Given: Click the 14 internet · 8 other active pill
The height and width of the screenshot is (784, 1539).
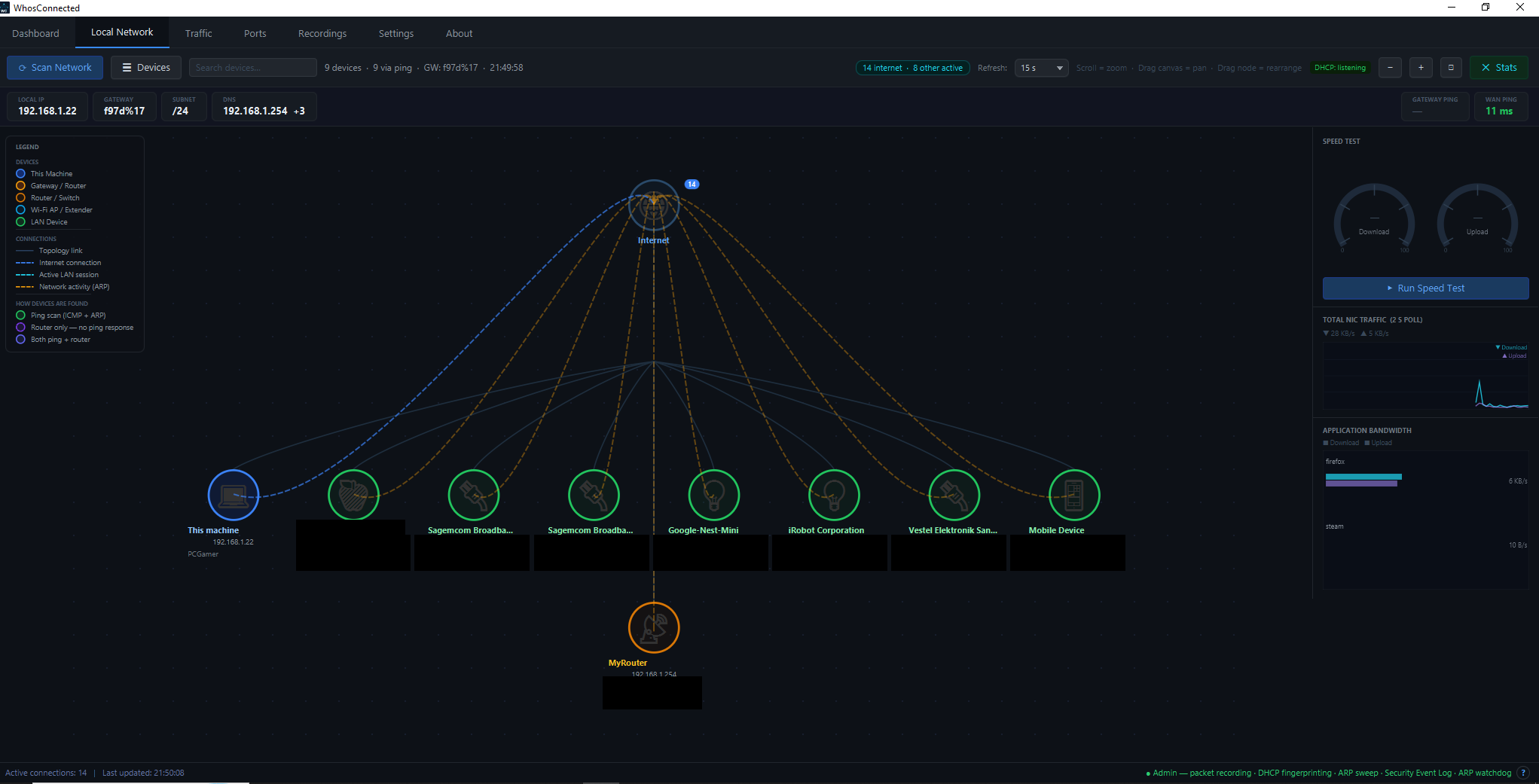Looking at the screenshot, I should click(x=912, y=68).
